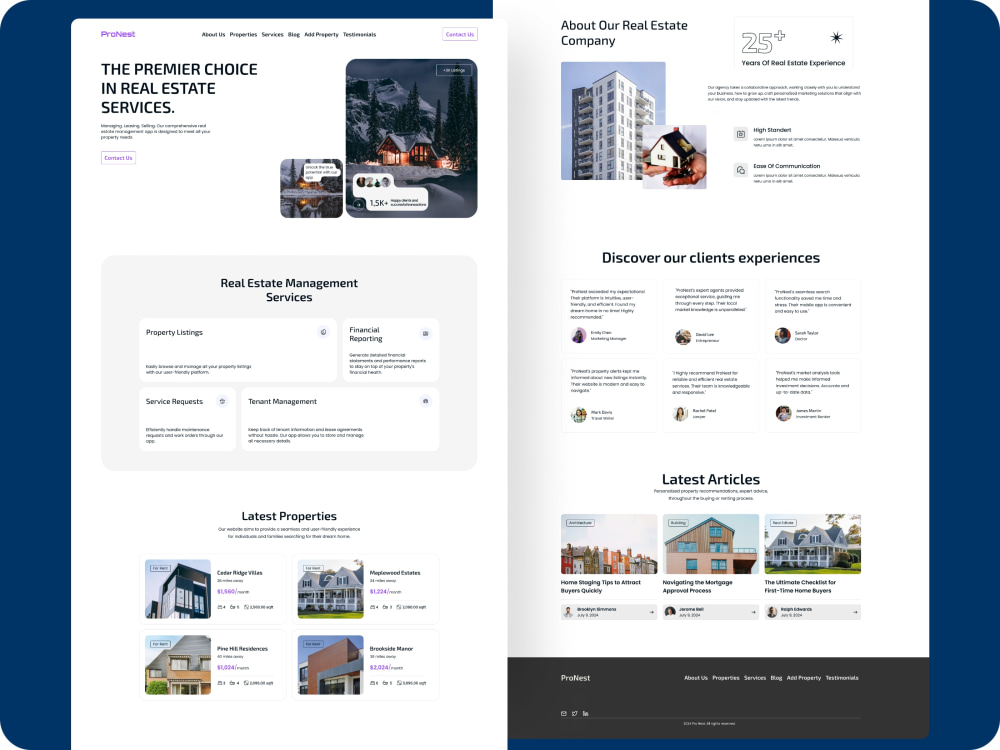The height and width of the screenshot is (750, 1000).
Task: Click the small lake cabin hero thumbnail
Action: tap(311, 188)
